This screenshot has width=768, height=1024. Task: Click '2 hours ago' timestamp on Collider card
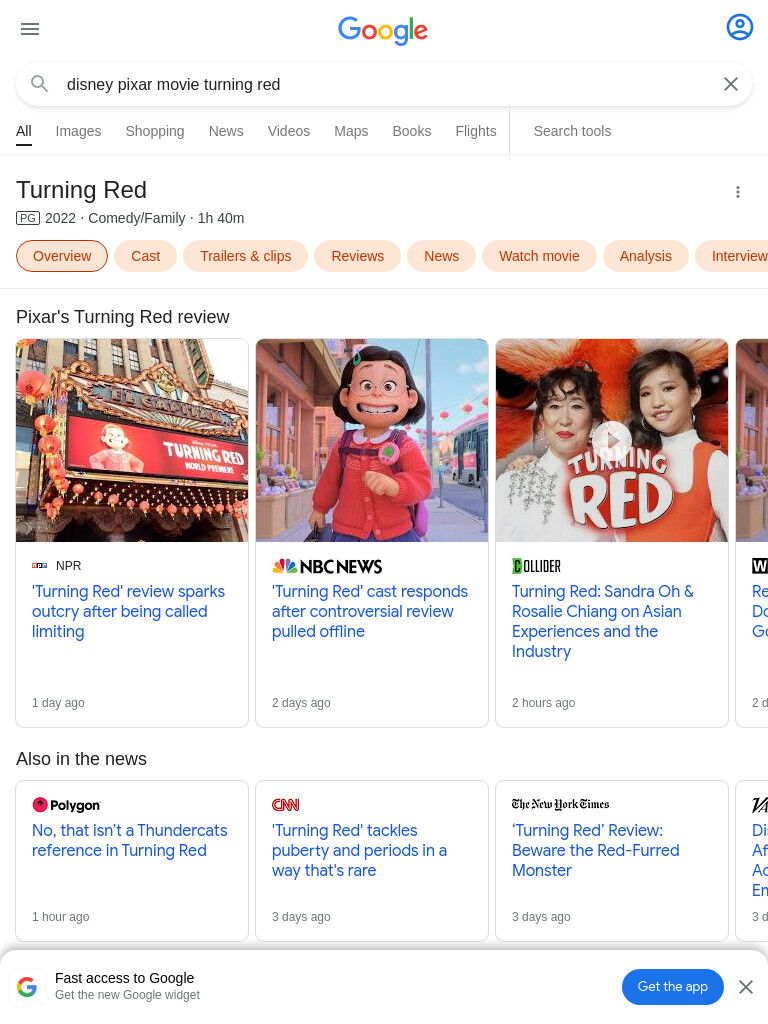[x=543, y=703]
